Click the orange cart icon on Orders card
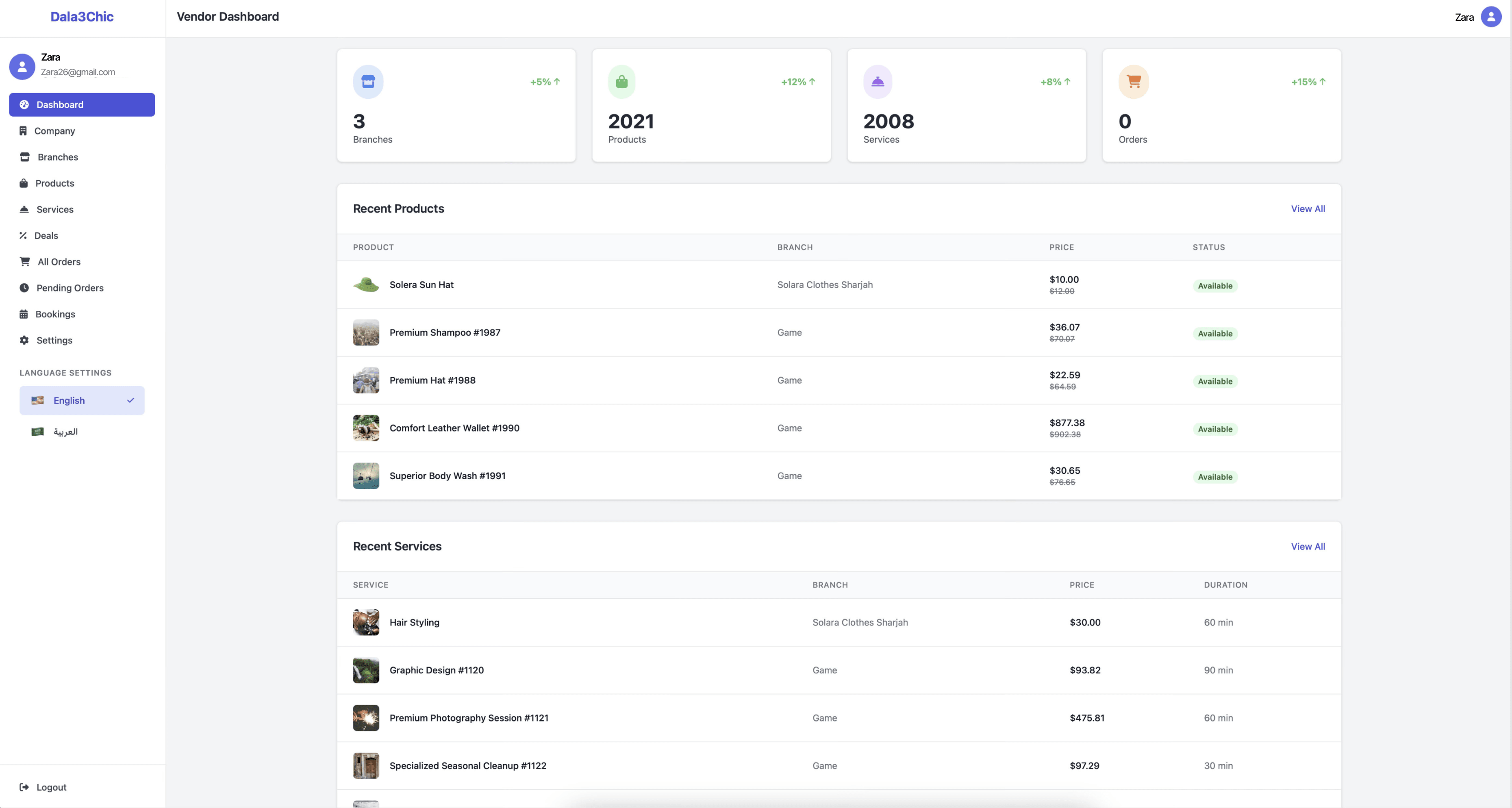 1134,82
